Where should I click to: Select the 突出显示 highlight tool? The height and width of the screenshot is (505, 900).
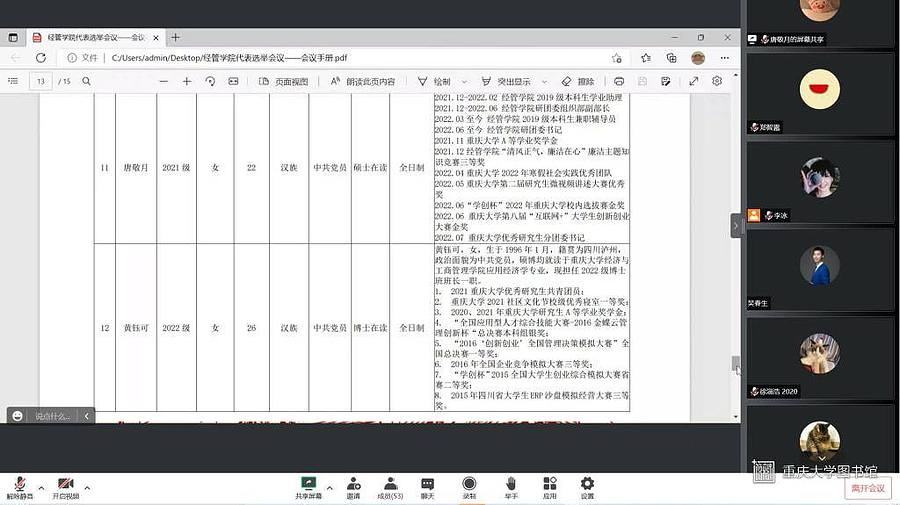click(506, 81)
